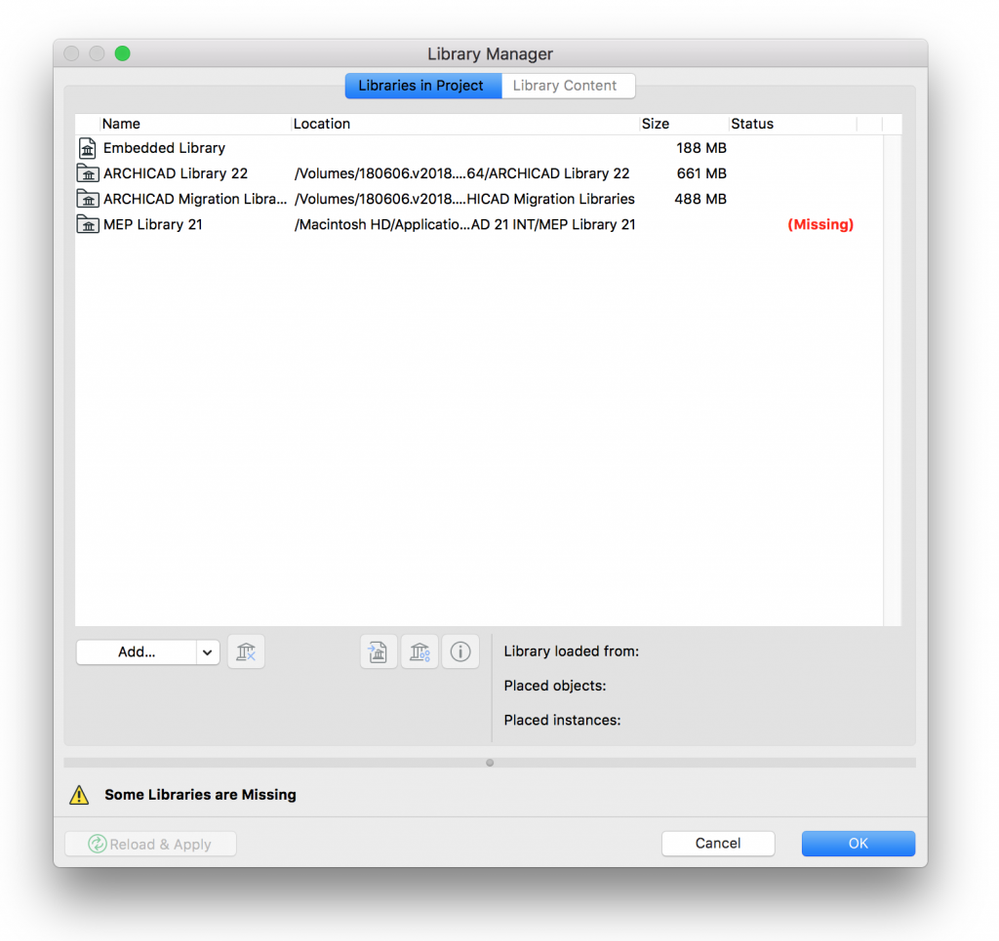The height and width of the screenshot is (941, 999).
Task: Open library settings gear icon
Action: click(419, 652)
